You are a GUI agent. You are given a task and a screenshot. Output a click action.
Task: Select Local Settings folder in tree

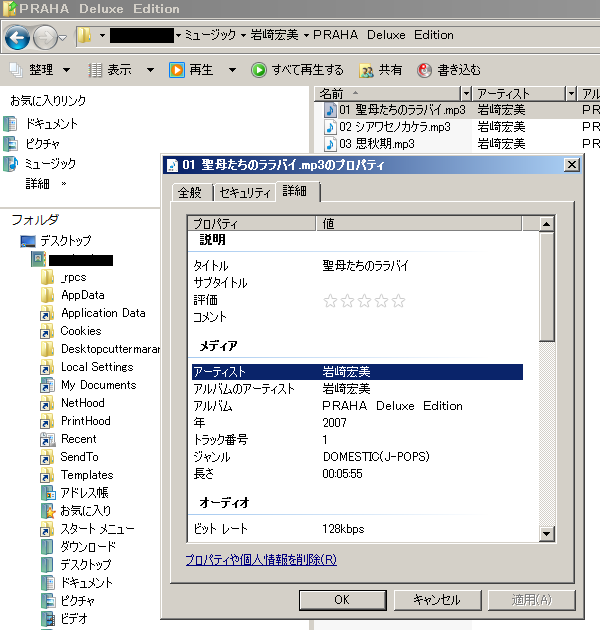click(x=97, y=367)
